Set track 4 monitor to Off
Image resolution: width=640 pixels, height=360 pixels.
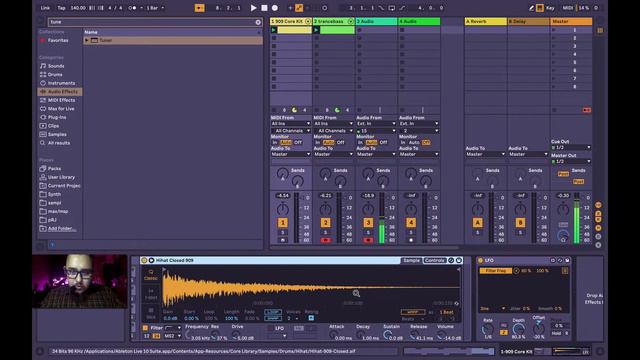[x=426, y=142]
